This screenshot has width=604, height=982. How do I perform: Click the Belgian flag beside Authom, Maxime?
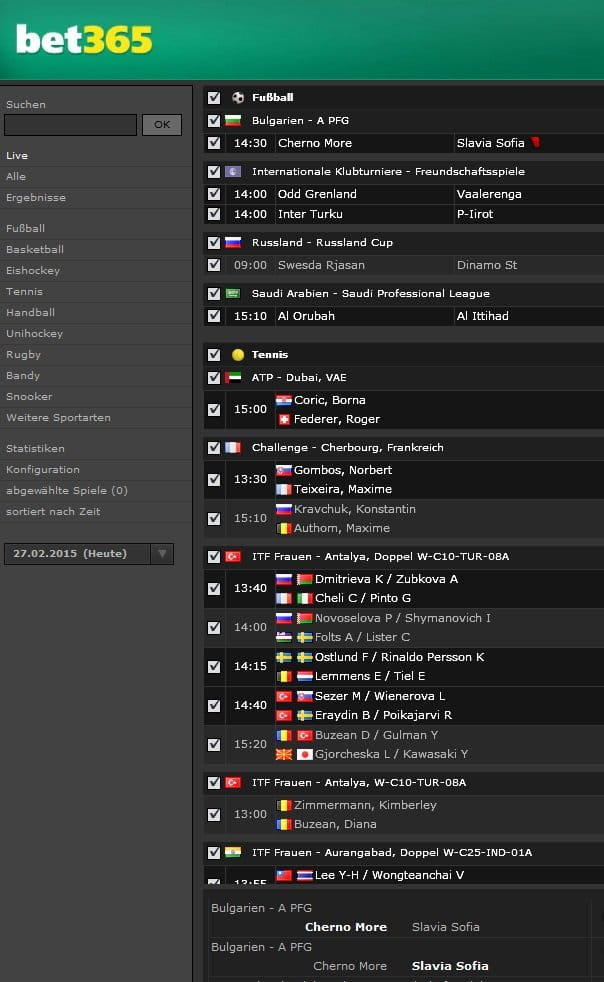click(284, 528)
